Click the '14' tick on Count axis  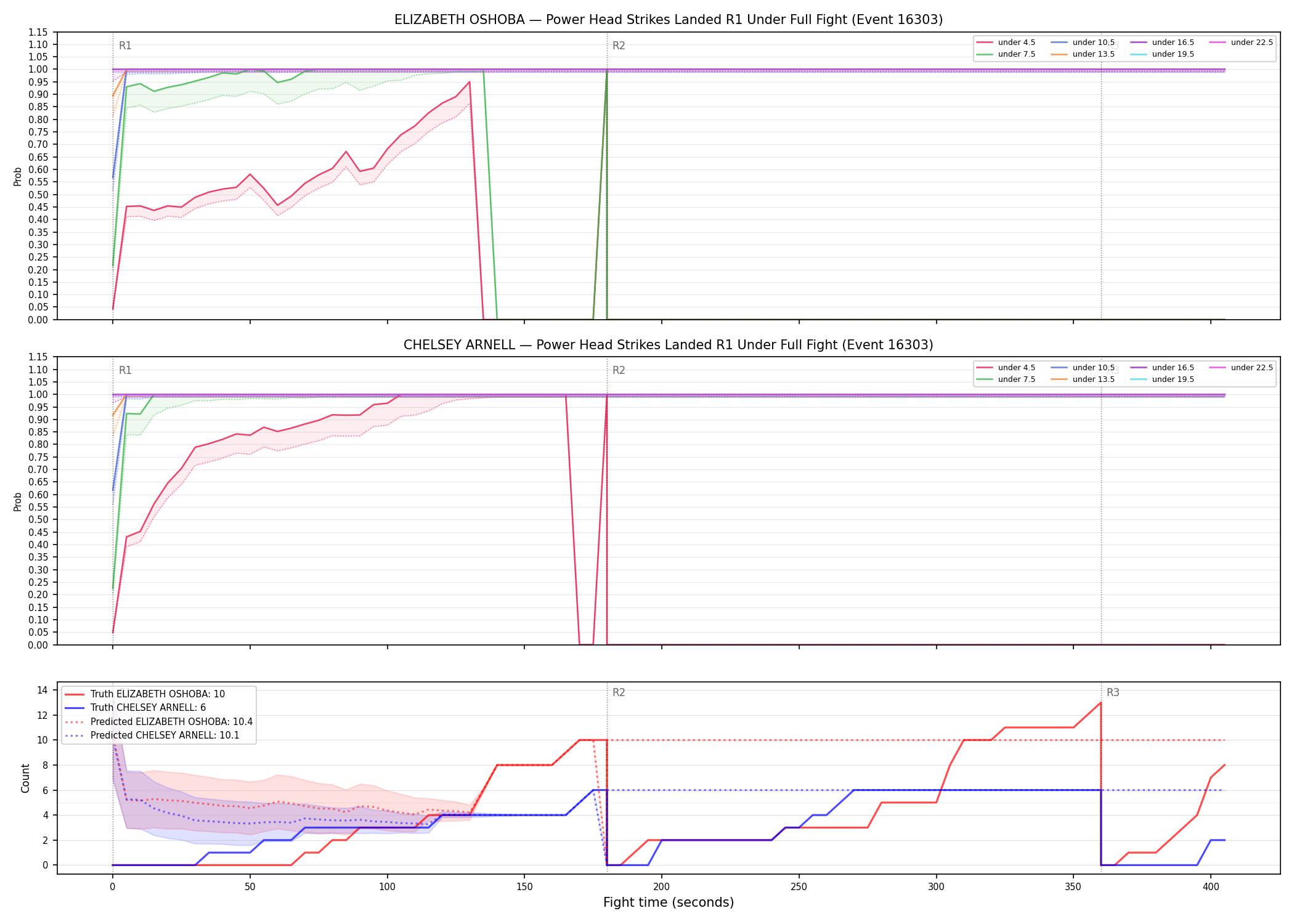coord(43,690)
